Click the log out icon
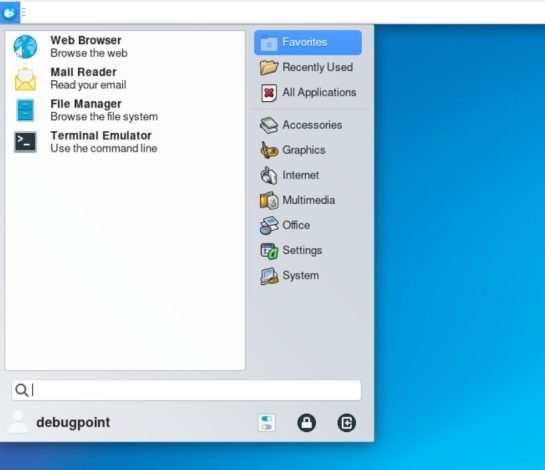Image resolution: width=545 pixels, height=470 pixels. [x=347, y=423]
